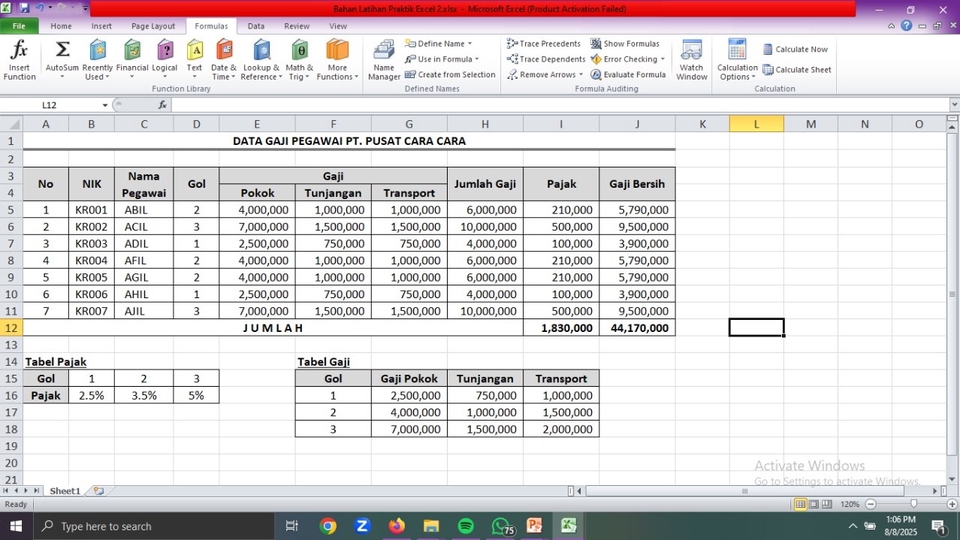Screen dimensions: 960x540
Task: Toggle Show Formulas
Action: coord(625,43)
